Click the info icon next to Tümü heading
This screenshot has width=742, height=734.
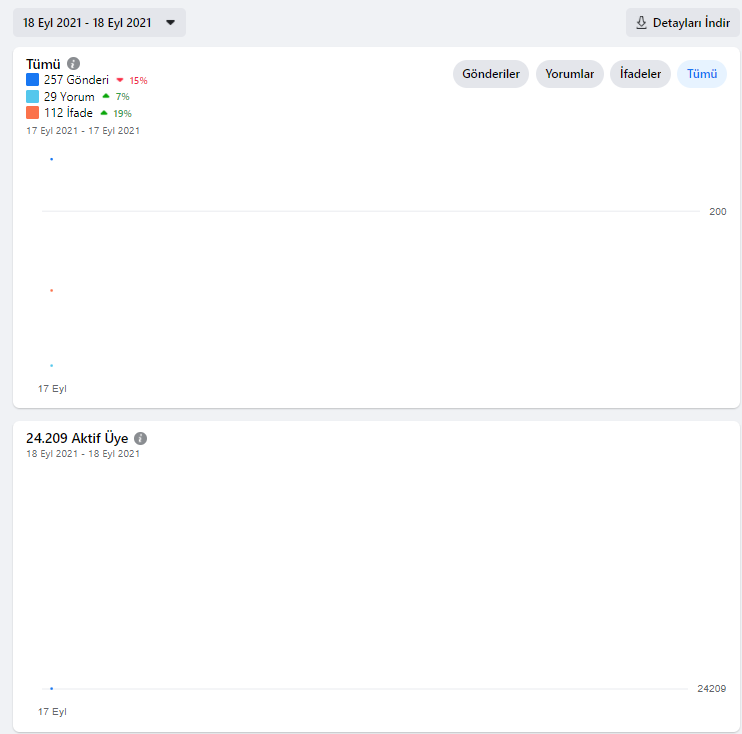(x=73, y=63)
